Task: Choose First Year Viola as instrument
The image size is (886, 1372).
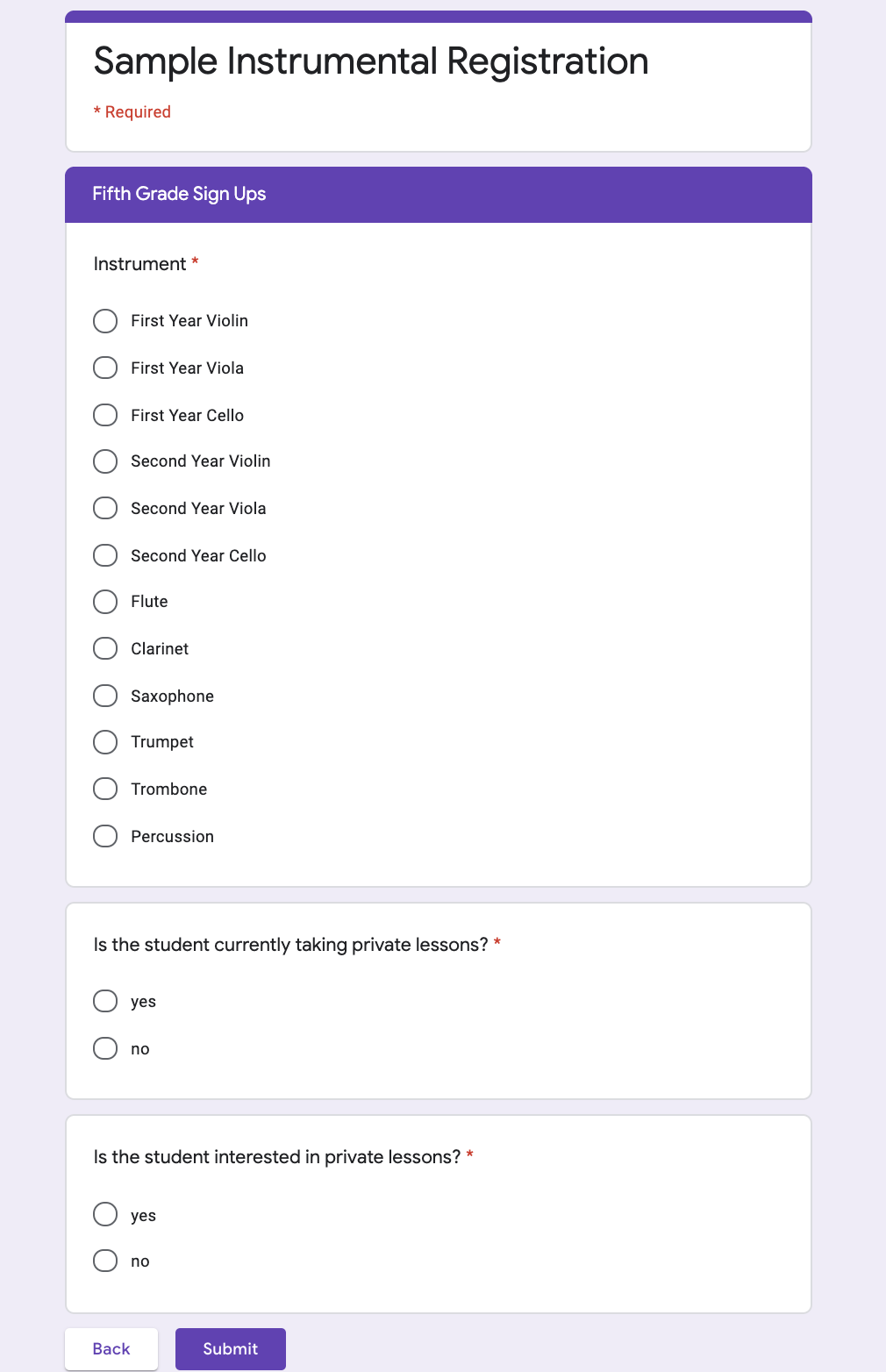Action: [105, 368]
